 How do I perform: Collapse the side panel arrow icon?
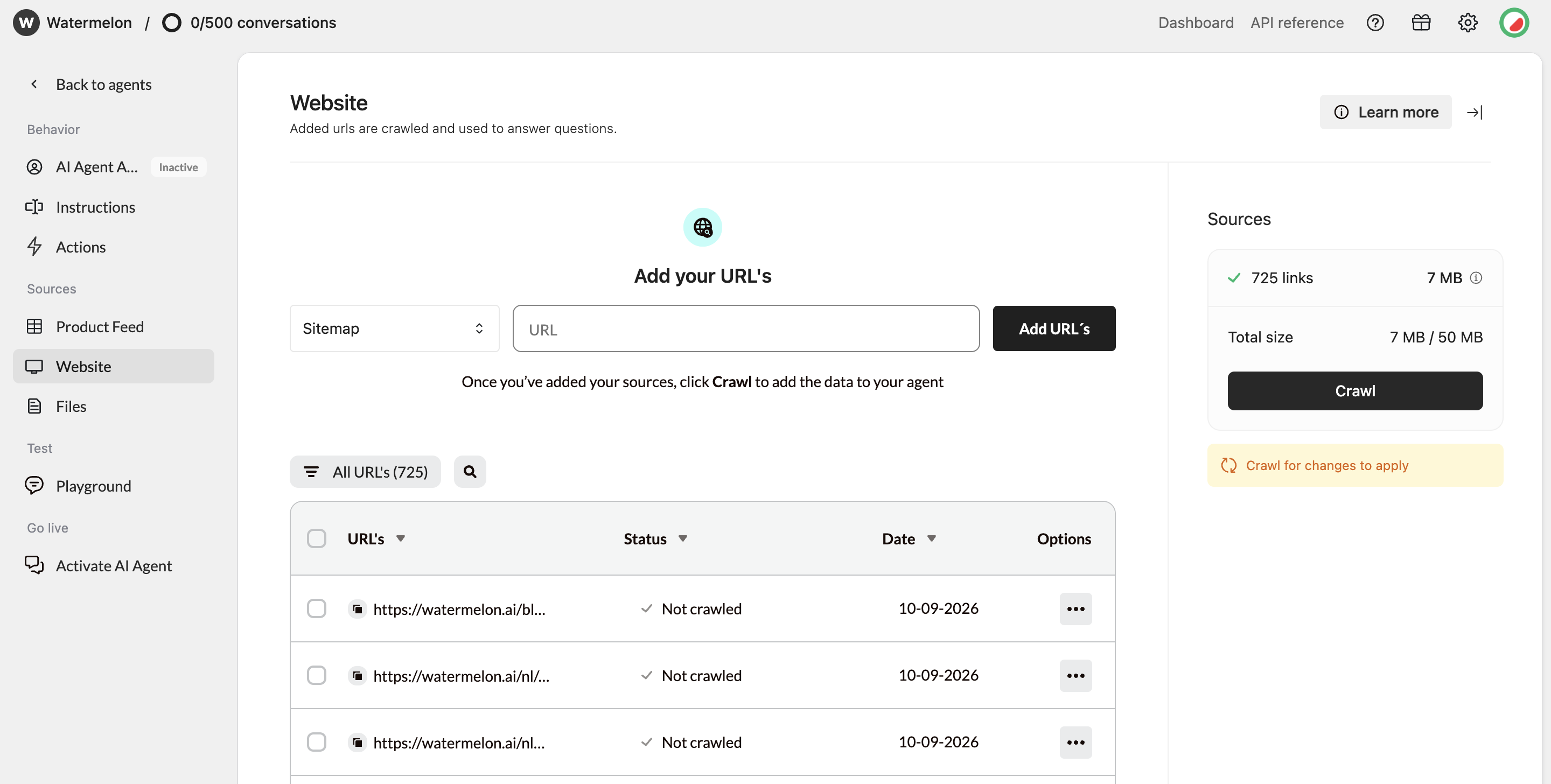pos(1475,112)
